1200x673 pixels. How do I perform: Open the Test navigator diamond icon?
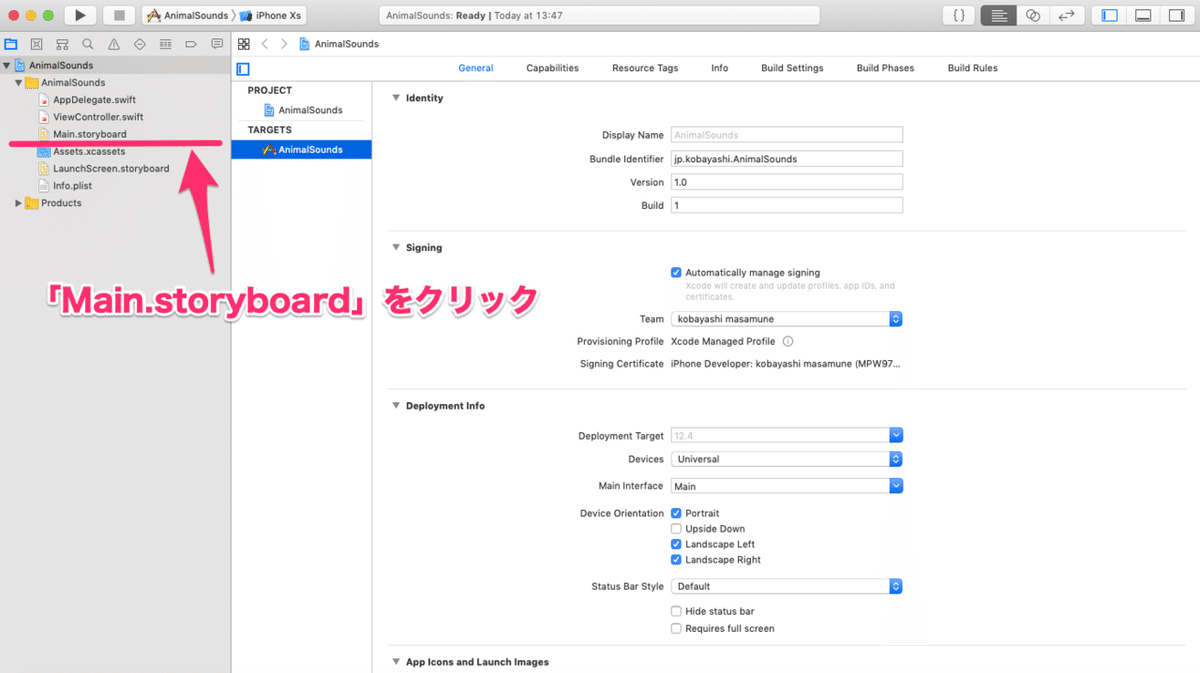[x=139, y=44]
